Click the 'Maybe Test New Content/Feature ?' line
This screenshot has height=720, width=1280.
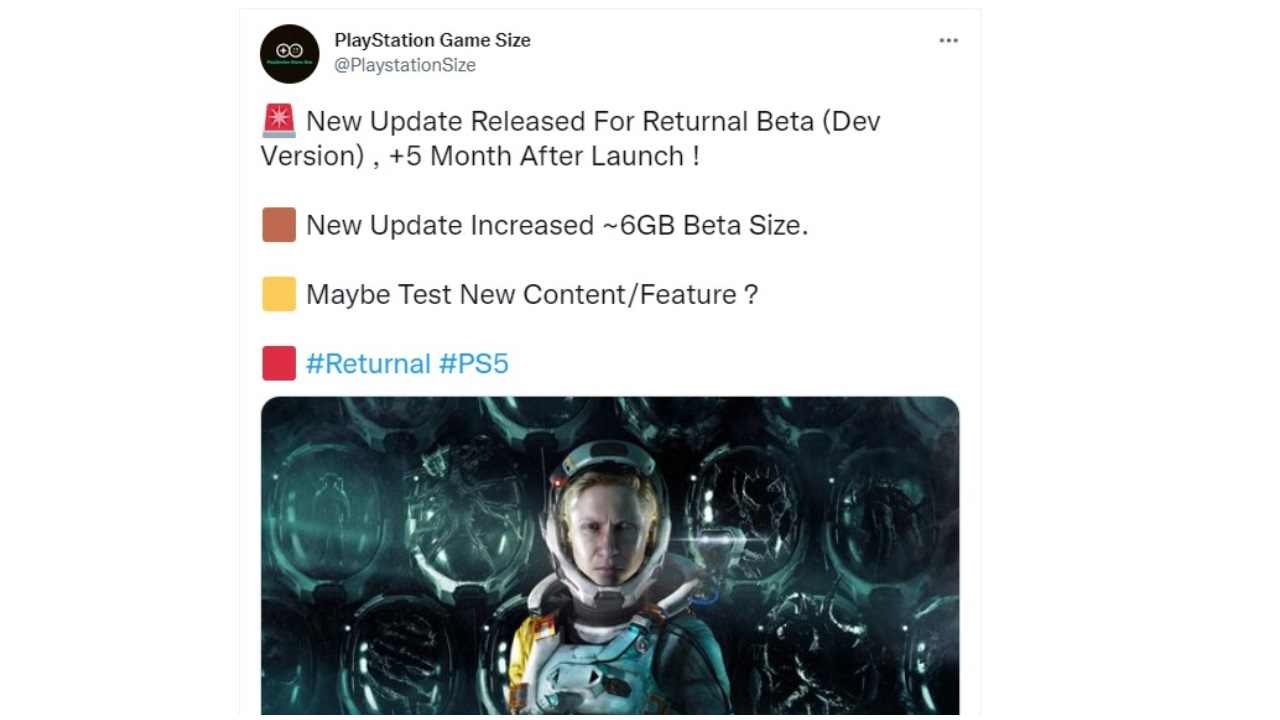(x=532, y=294)
